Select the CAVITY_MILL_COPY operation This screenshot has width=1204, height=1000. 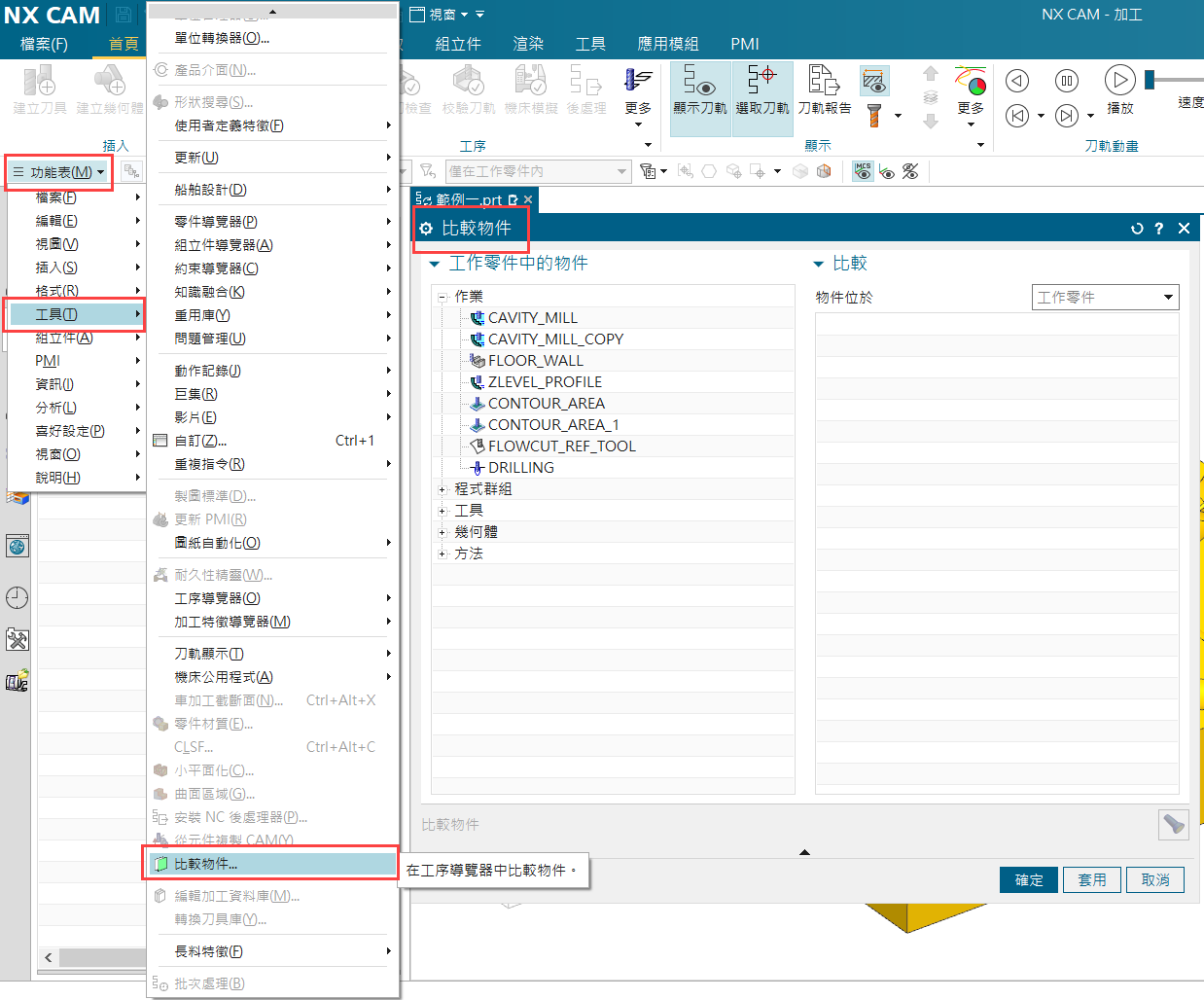tap(555, 339)
